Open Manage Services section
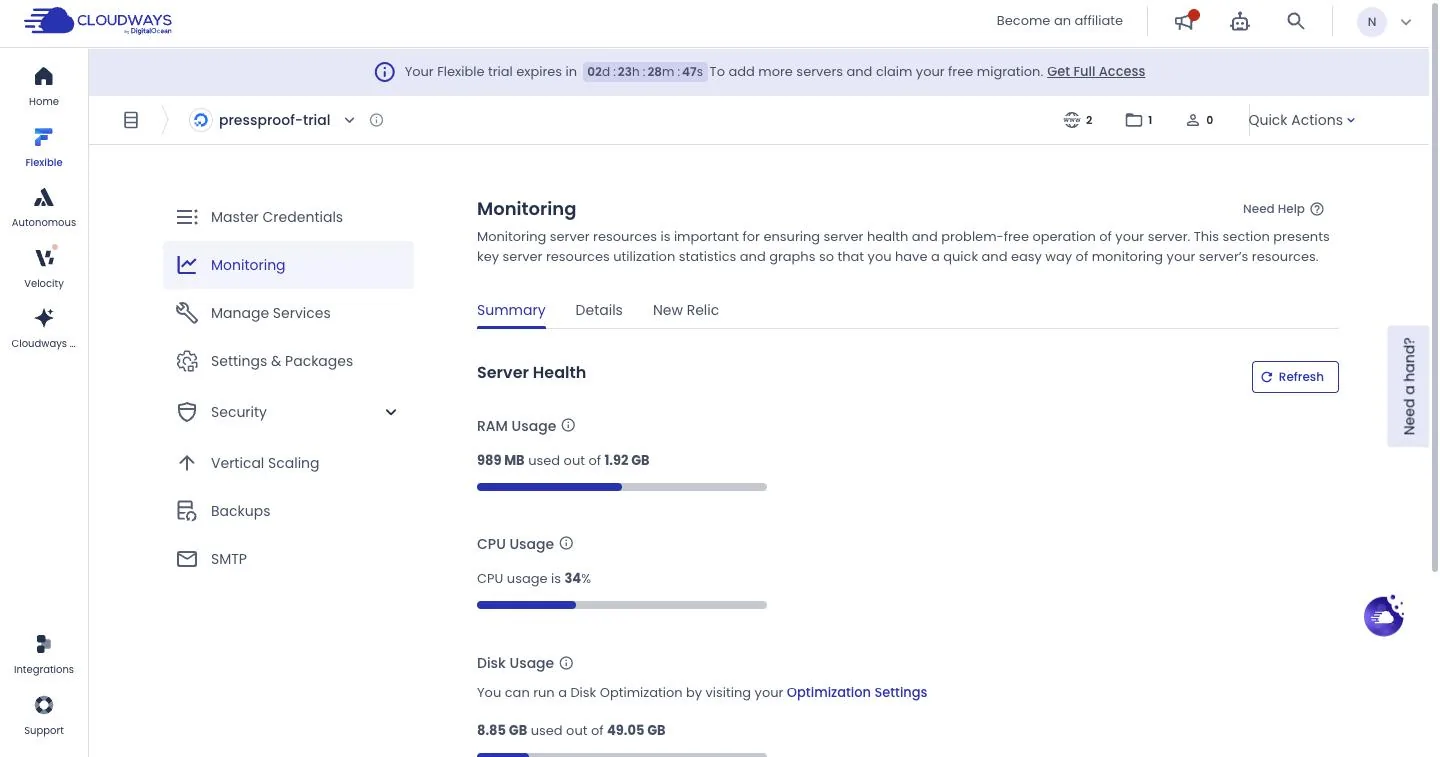Screen dimensions: 1440x757 (288, 313)
